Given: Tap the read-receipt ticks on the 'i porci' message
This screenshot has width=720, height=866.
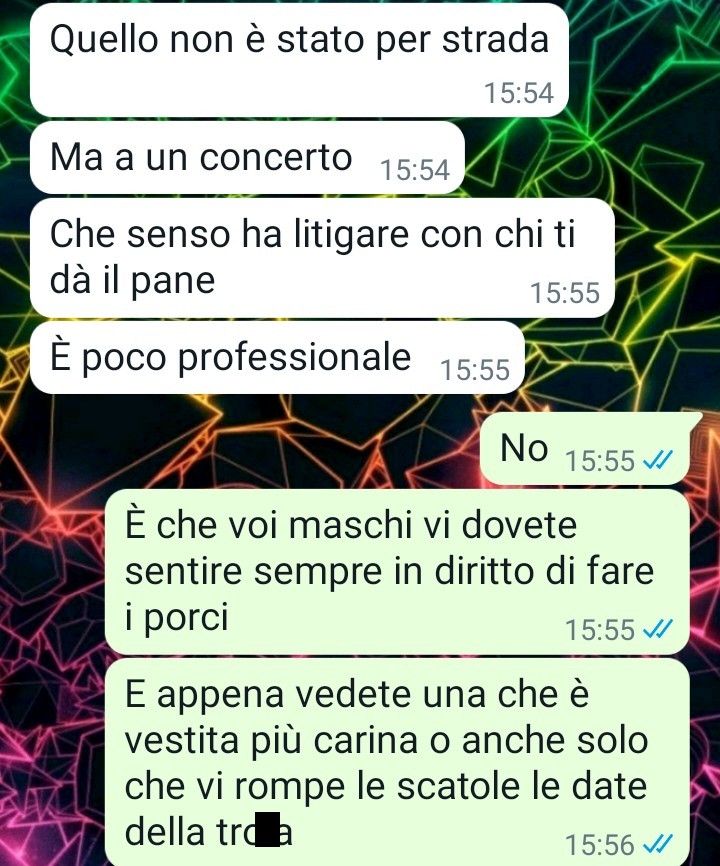Looking at the screenshot, I should [x=658, y=628].
